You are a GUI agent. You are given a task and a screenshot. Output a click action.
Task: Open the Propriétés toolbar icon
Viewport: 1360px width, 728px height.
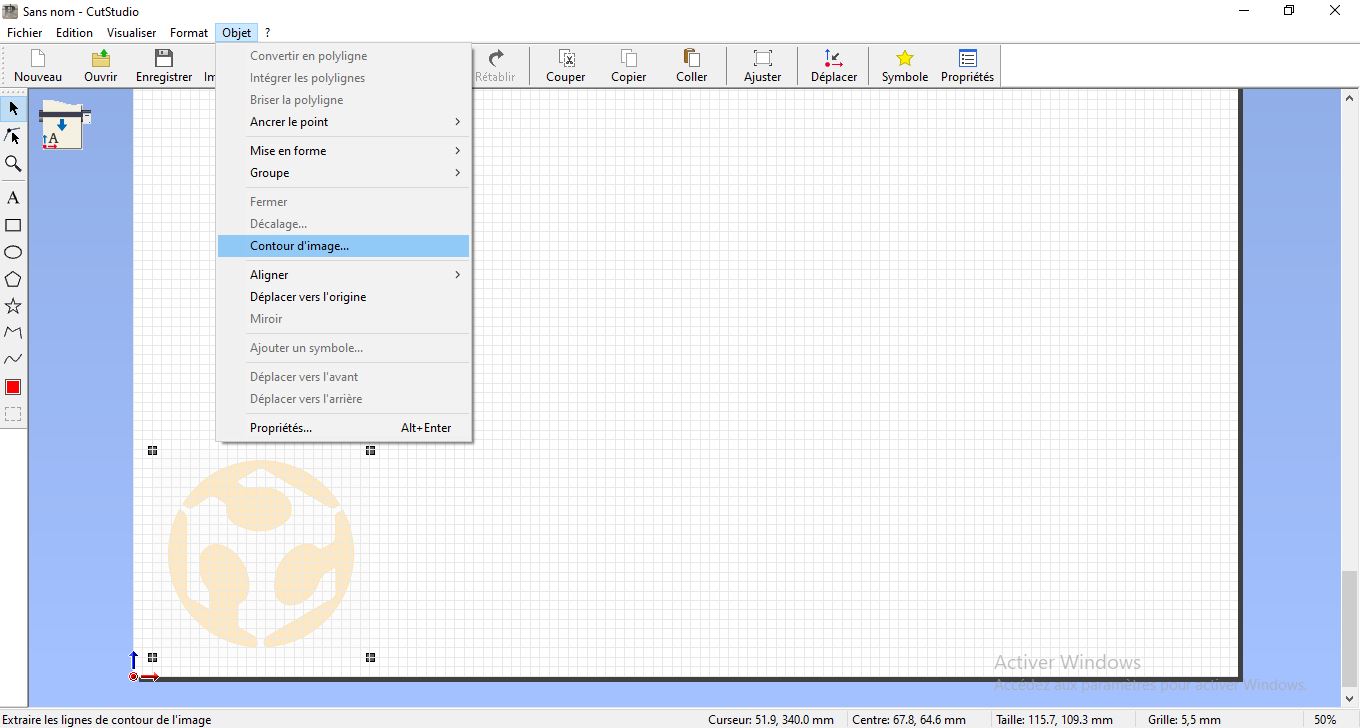(968, 66)
